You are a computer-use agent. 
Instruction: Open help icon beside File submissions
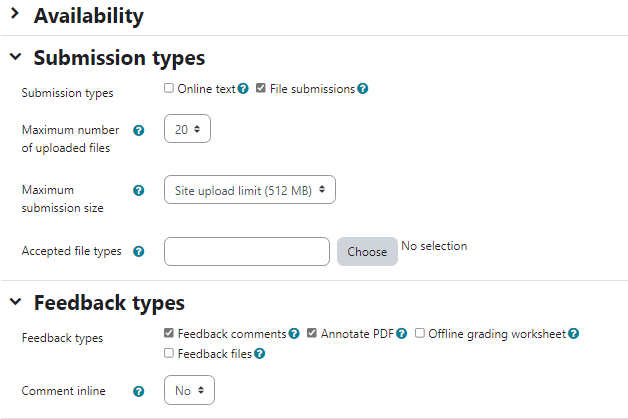coord(362,89)
